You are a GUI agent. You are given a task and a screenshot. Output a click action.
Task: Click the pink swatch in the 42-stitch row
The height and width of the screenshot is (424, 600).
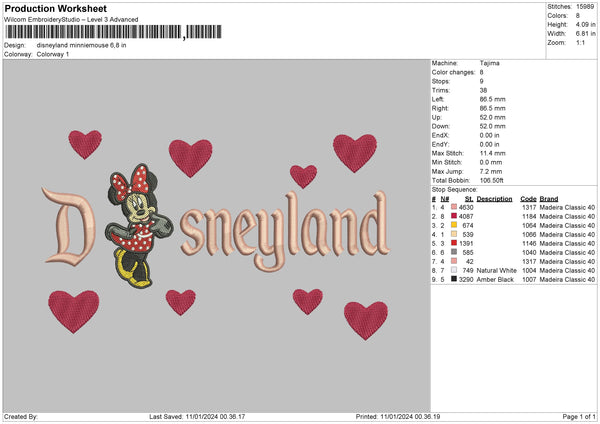454,261
